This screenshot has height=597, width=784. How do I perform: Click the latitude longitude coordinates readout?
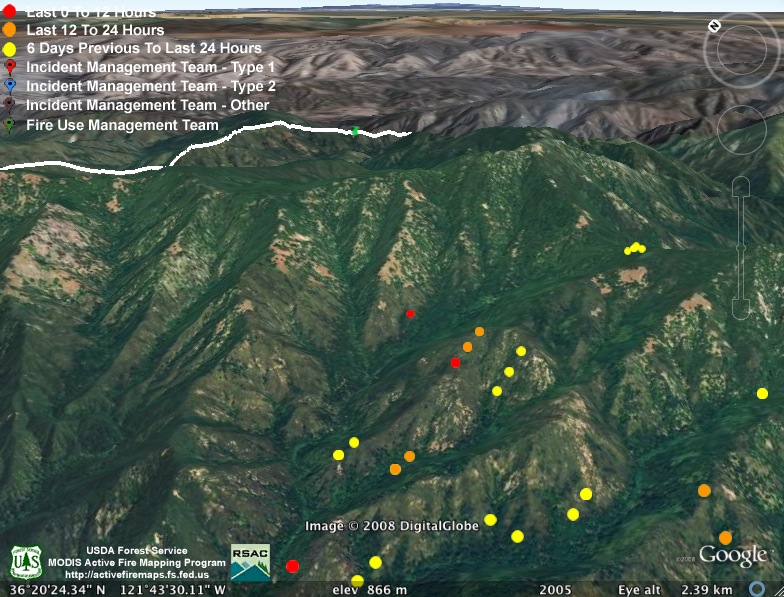118,589
